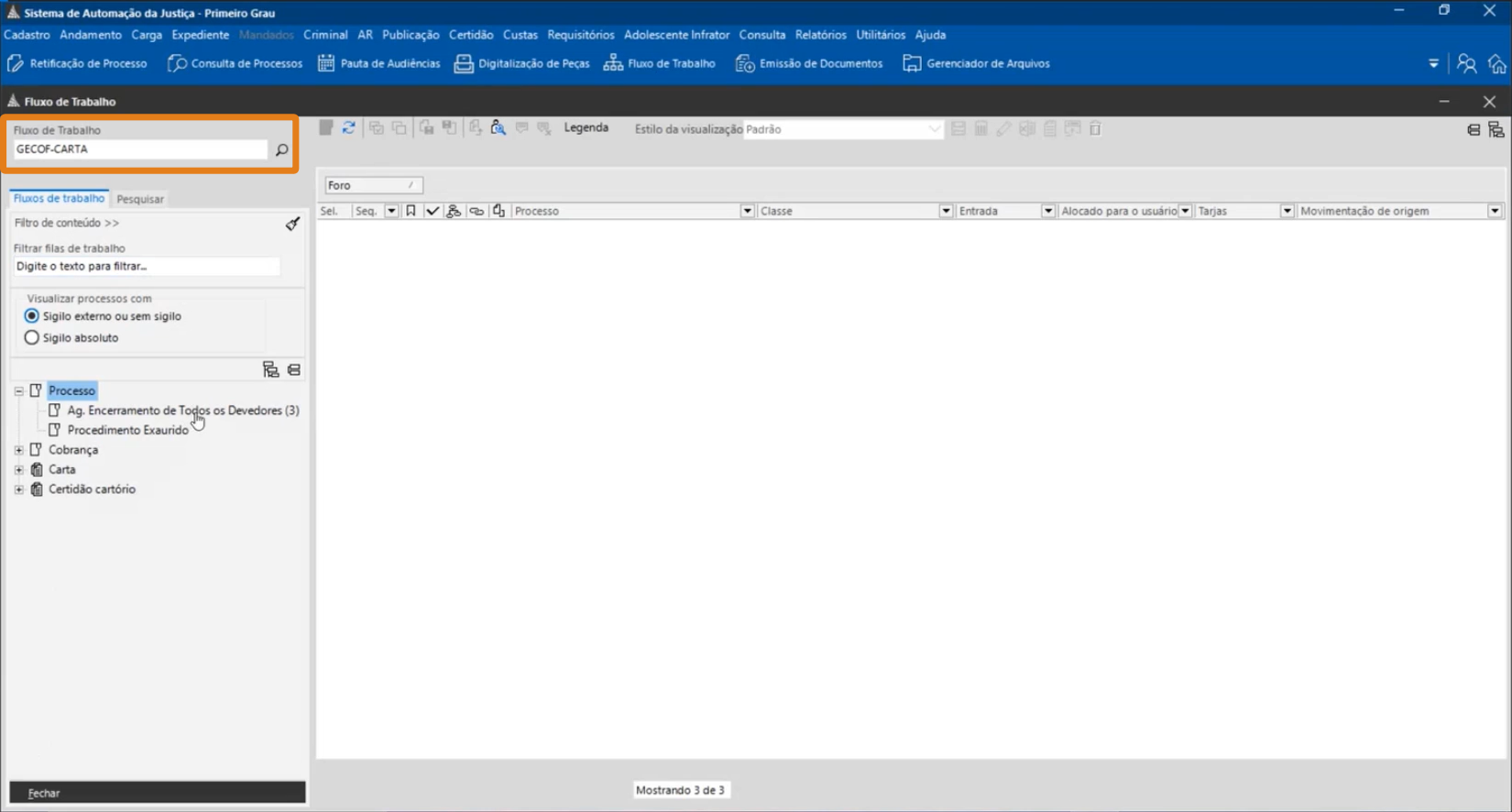Click the Foro grouping header box
Screen dimensions: 1512x812
(x=374, y=185)
